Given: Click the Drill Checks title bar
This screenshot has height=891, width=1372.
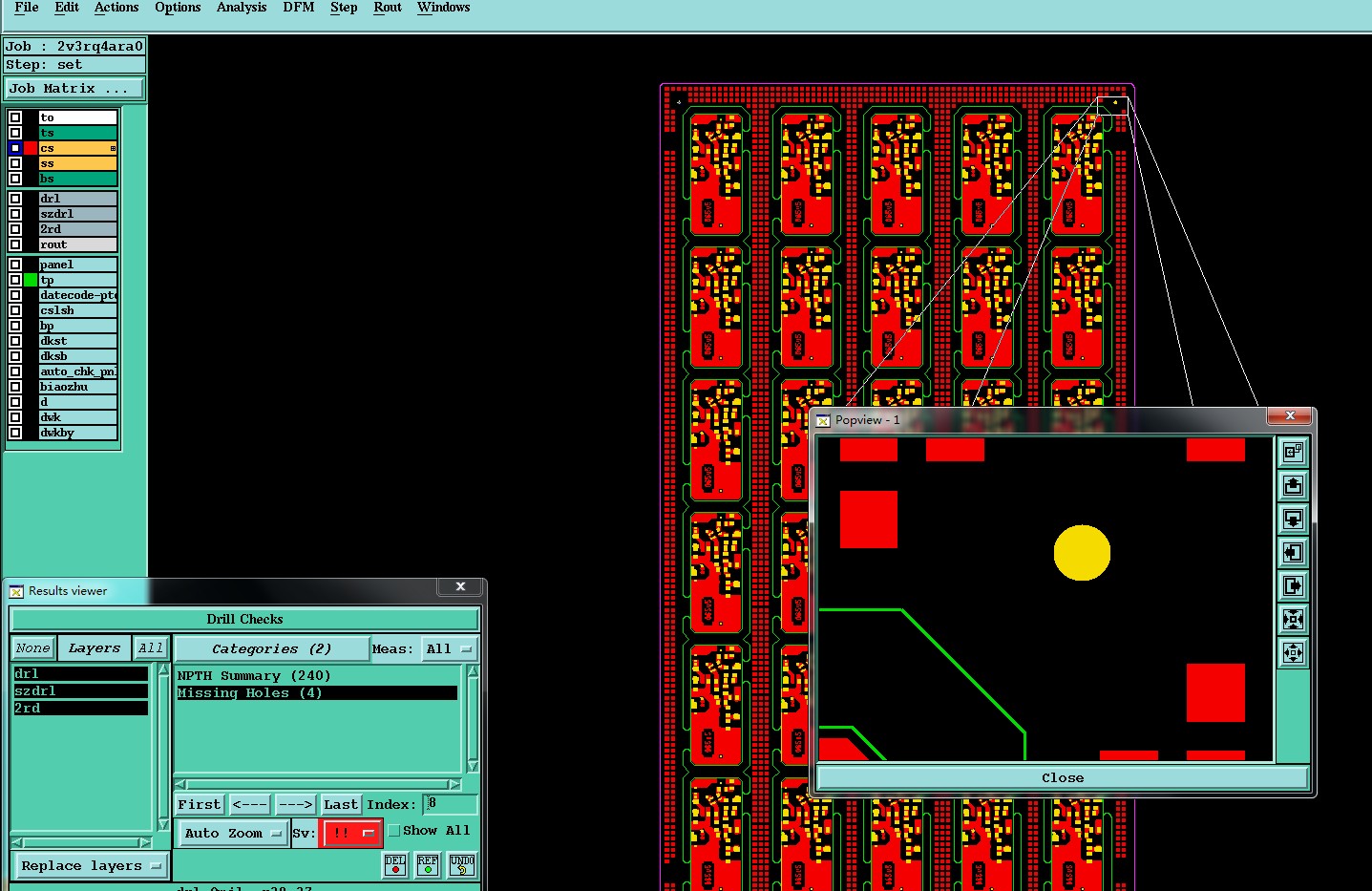Looking at the screenshot, I should [244, 620].
